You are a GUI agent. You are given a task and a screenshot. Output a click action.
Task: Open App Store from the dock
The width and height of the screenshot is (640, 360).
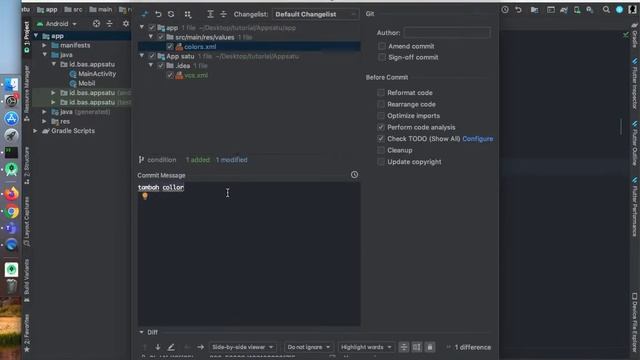pyautogui.click(x=11, y=118)
